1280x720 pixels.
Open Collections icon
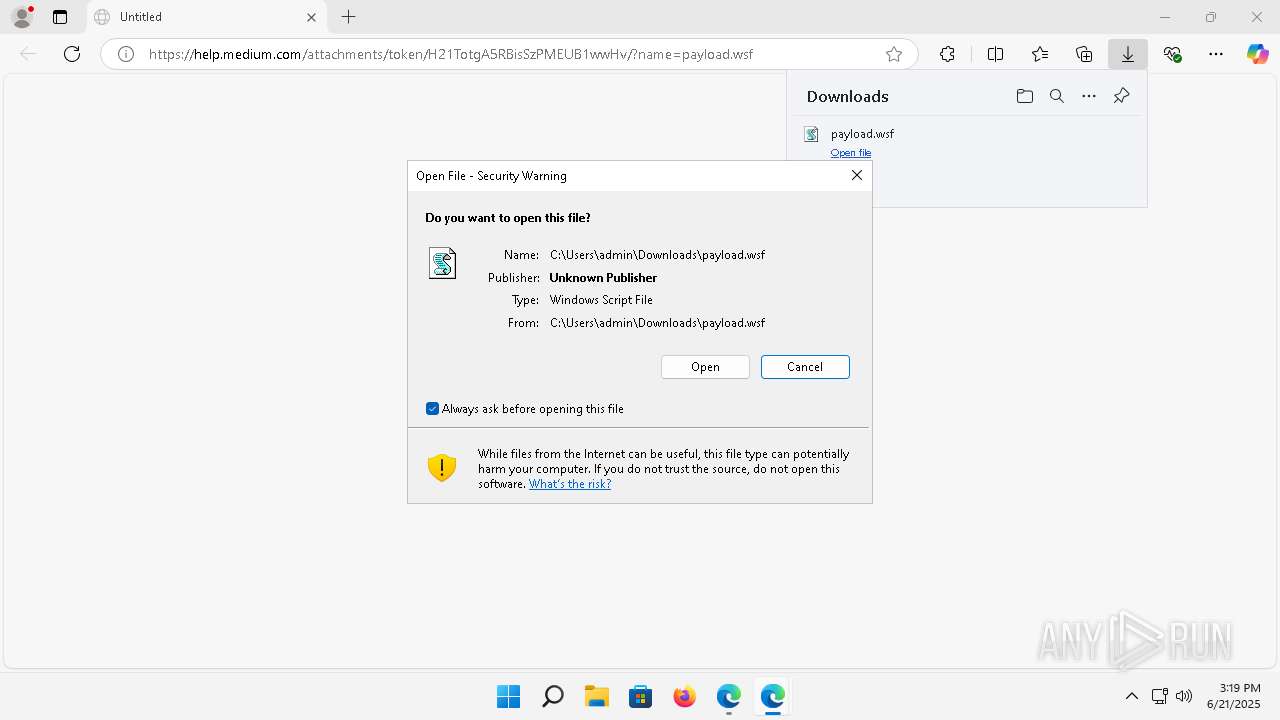point(1084,54)
